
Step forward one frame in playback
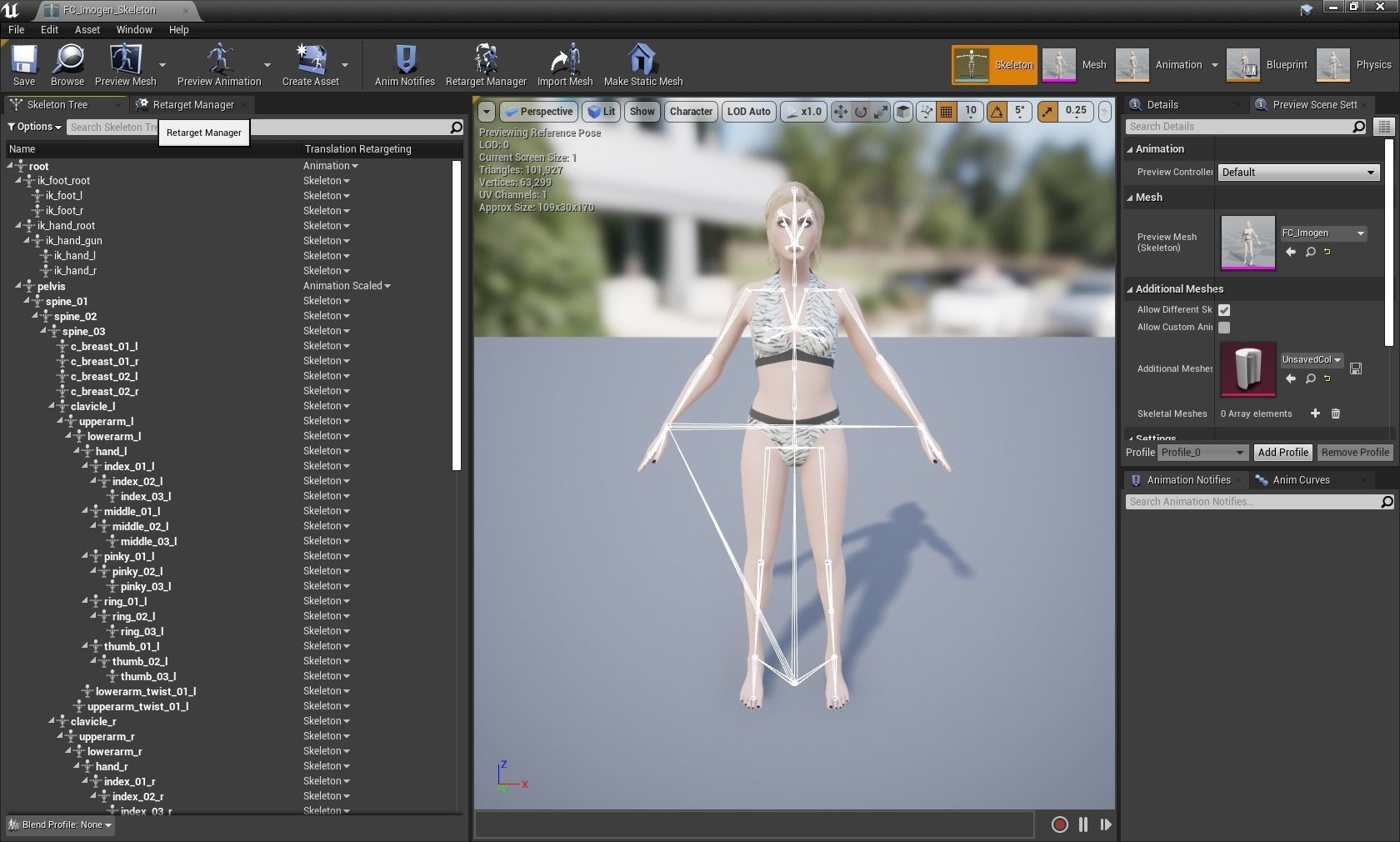(x=1106, y=824)
